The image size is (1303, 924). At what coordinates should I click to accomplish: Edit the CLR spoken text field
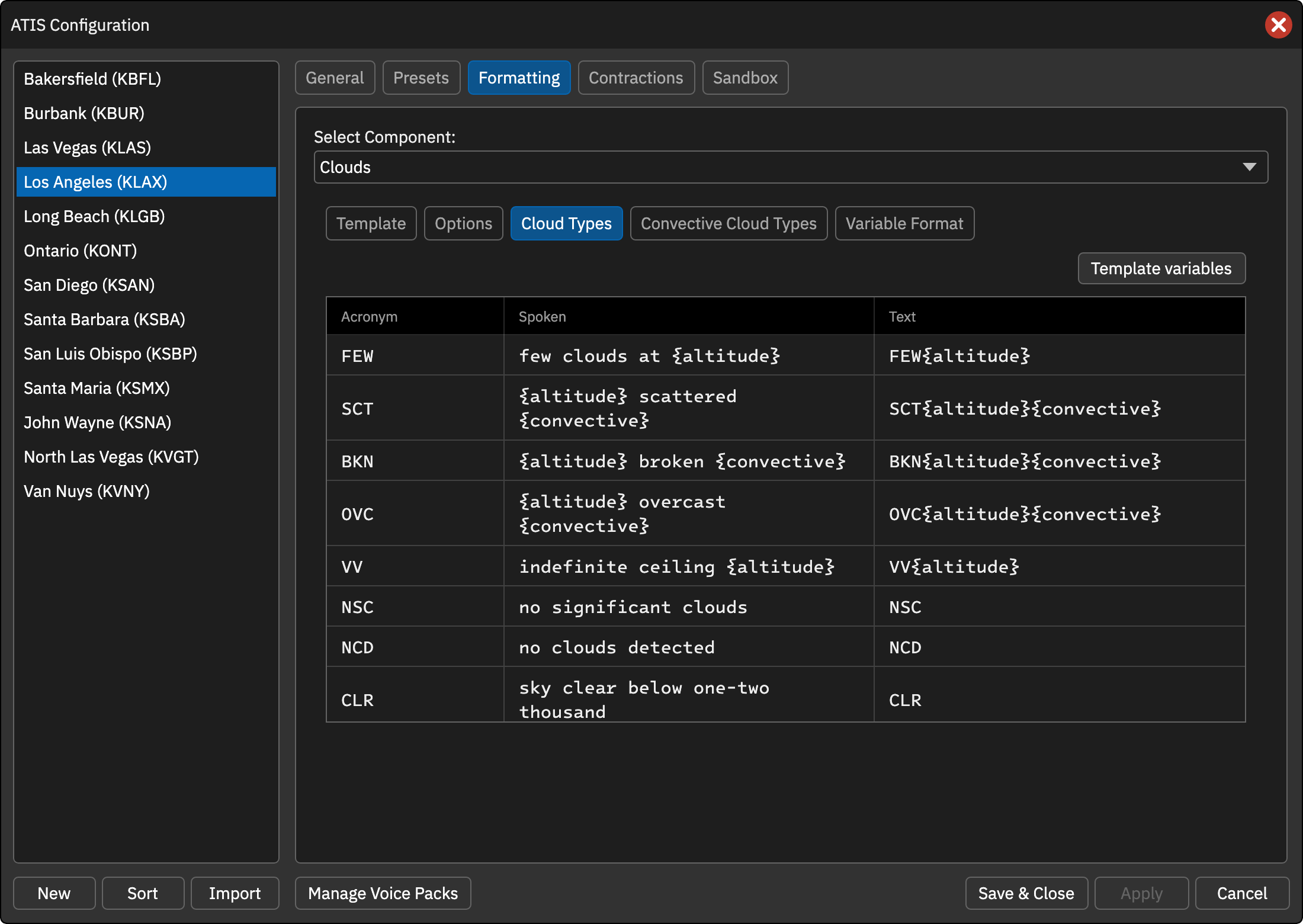(x=689, y=700)
